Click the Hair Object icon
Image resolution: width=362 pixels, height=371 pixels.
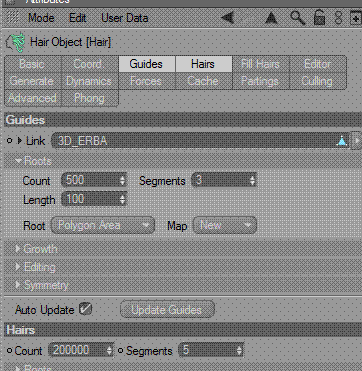pyautogui.click(x=16, y=42)
